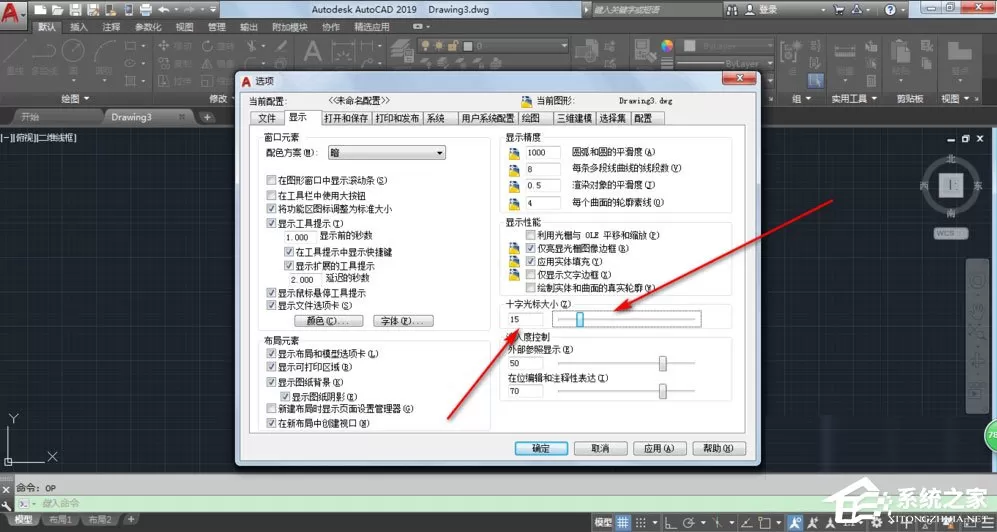The image size is (997, 532).
Task: Click the shopping cart icon in title bar
Action: coord(839,10)
